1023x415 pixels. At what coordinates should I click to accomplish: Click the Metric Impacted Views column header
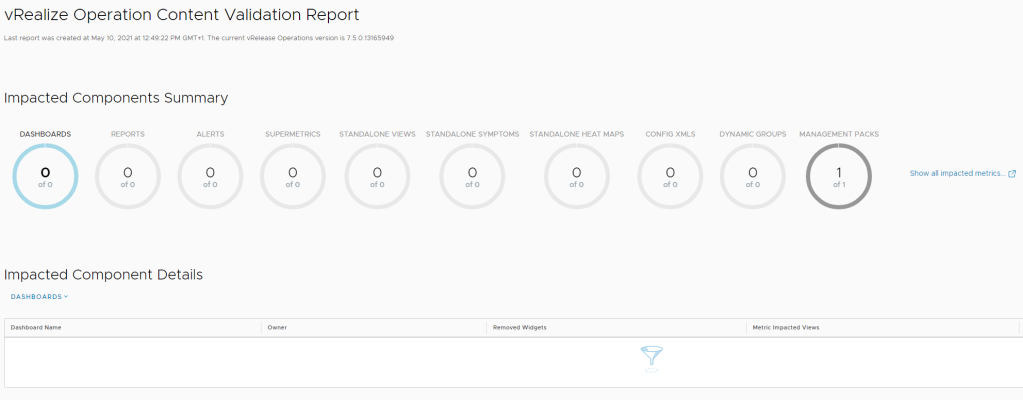tap(786, 327)
